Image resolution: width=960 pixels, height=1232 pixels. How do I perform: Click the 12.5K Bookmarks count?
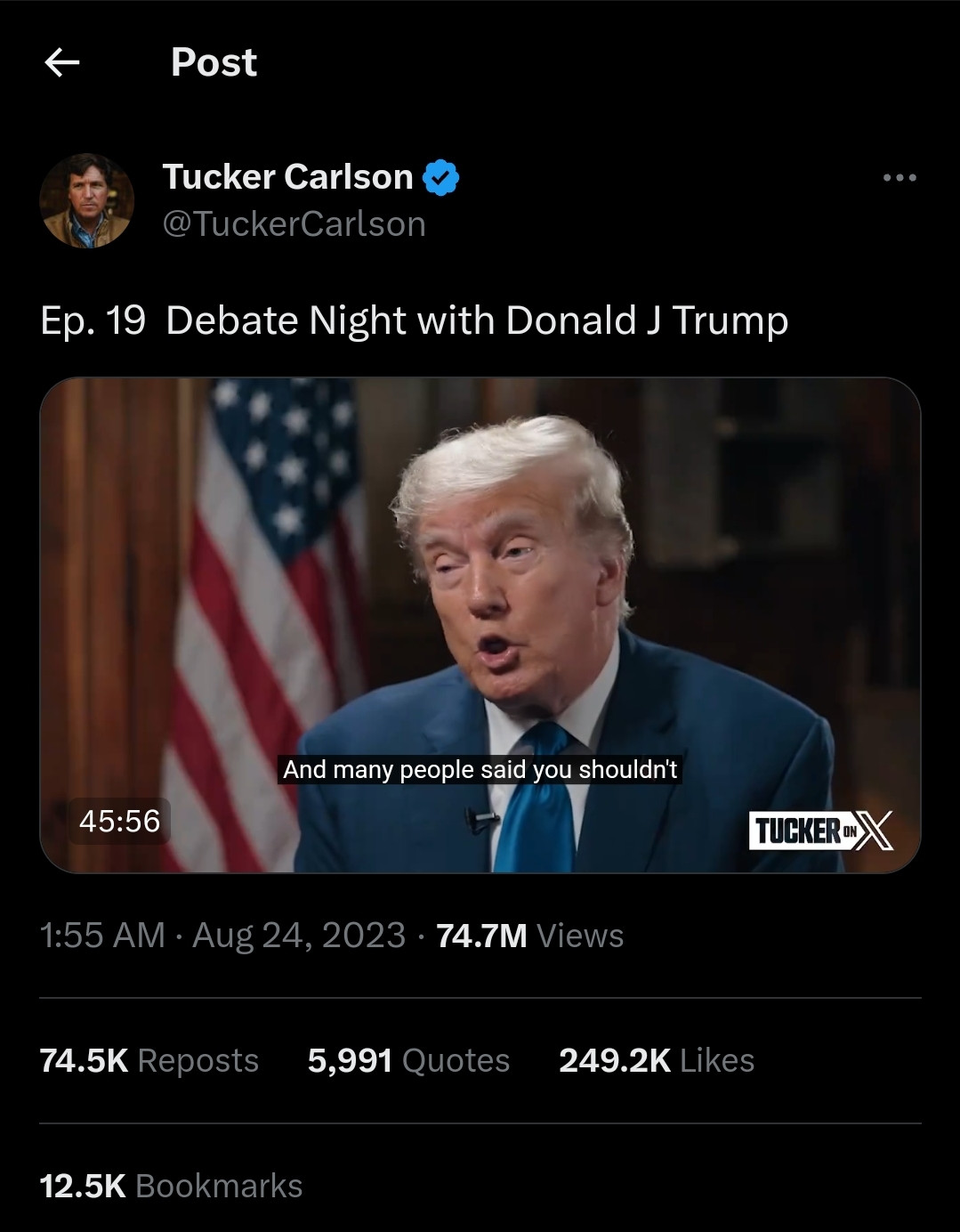tap(171, 1186)
